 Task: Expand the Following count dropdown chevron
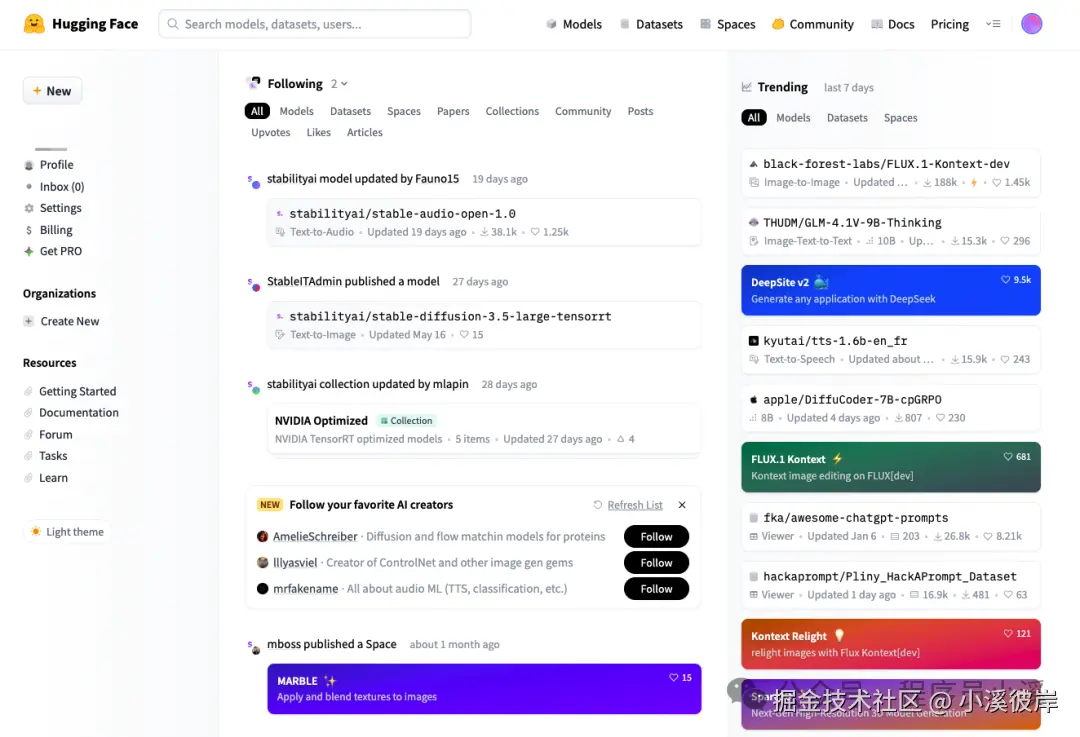pyautogui.click(x=344, y=84)
